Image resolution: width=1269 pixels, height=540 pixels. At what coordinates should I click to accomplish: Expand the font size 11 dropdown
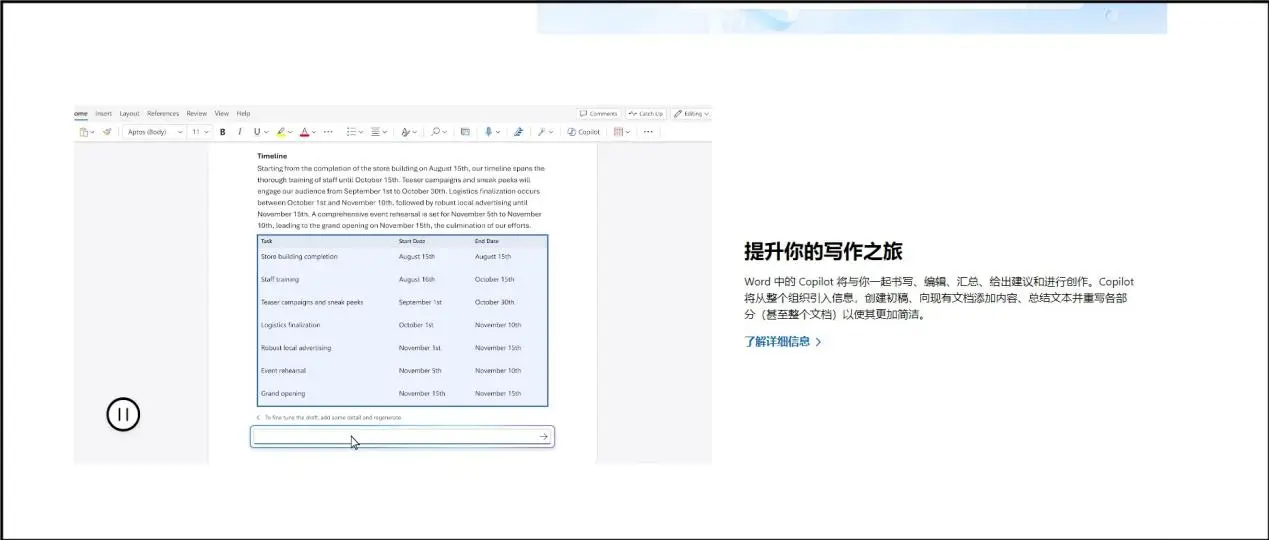(206, 132)
